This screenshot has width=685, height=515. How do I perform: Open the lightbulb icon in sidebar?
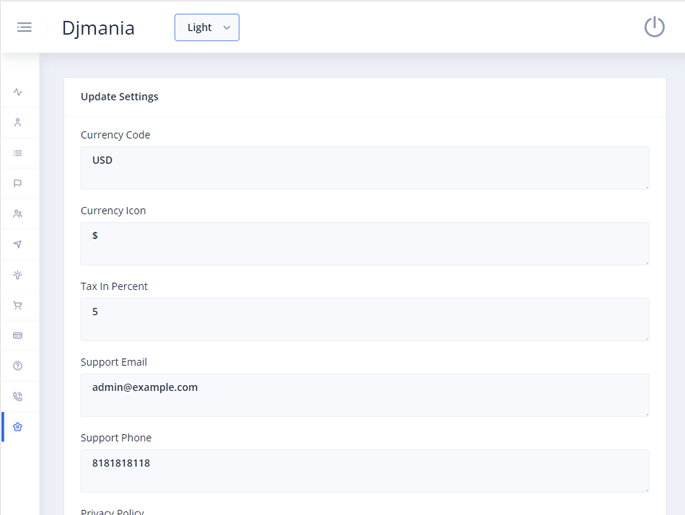point(18,274)
